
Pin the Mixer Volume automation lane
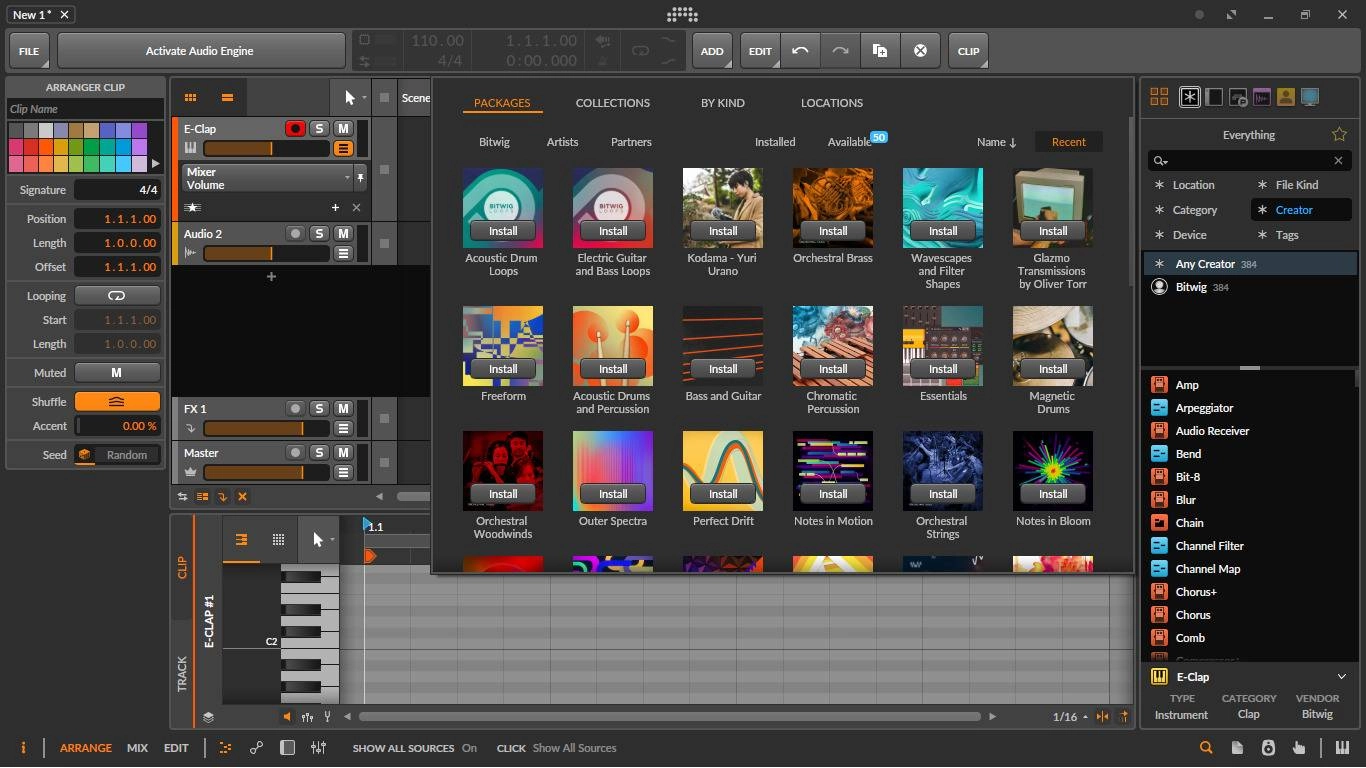coord(360,178)
